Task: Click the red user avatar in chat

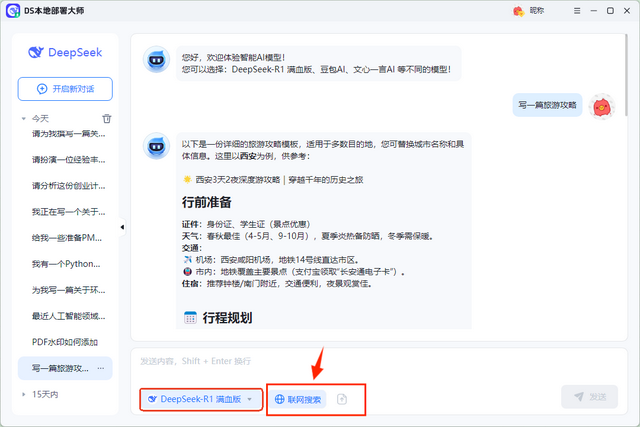Action: pos(602,107)
